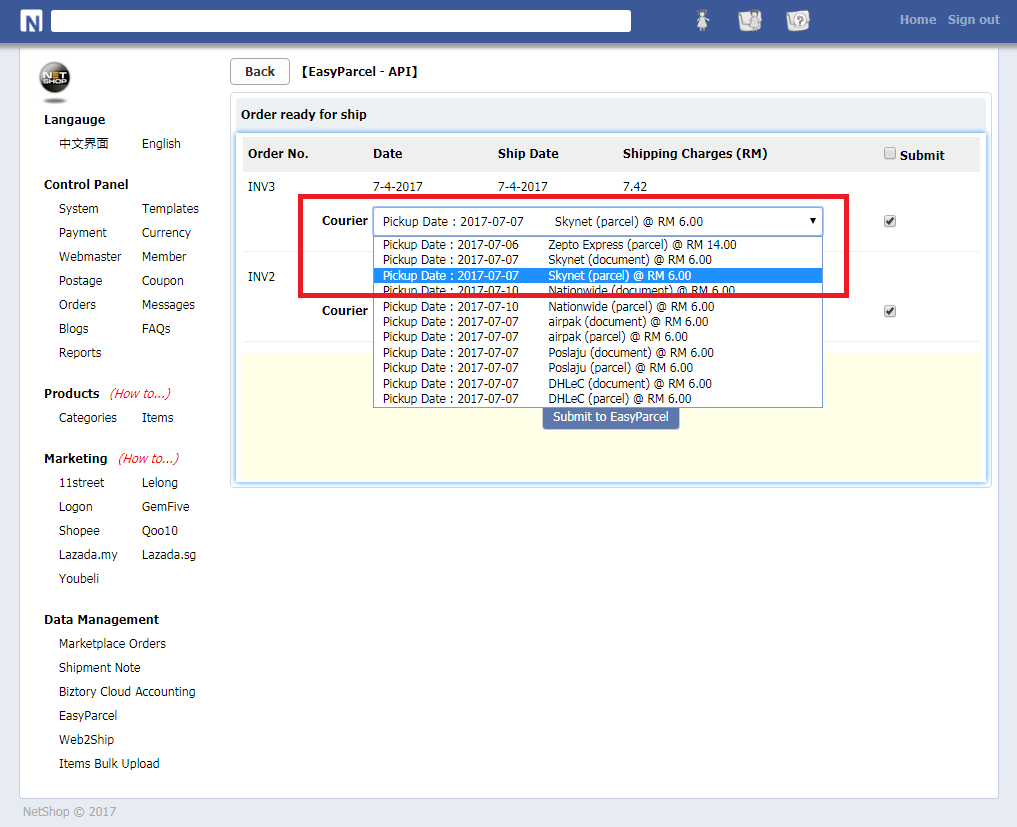Viewport: 1017px width, 827px height.
Task: Uncheck the INV3 submit checkbox
Action: point(890,221)
